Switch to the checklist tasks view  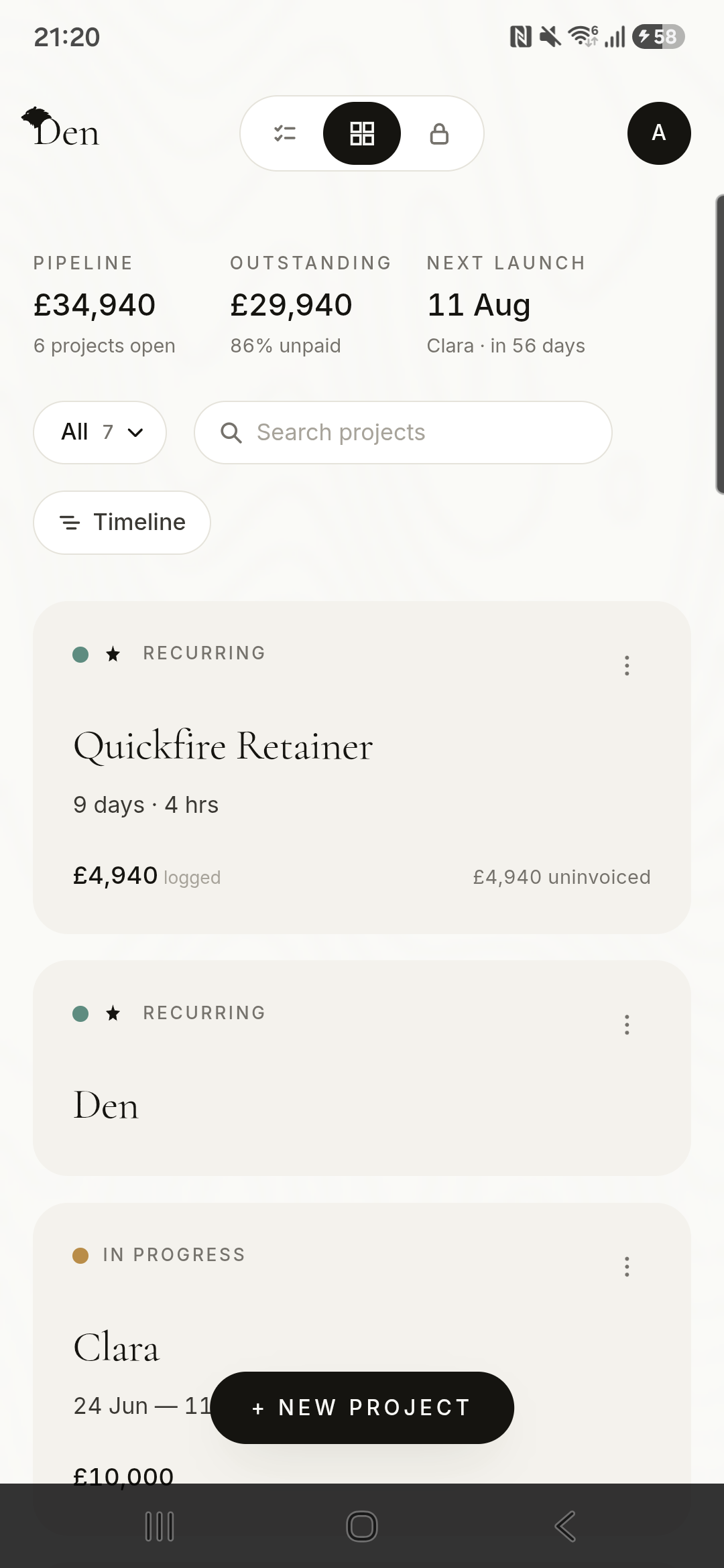pyautogui.click(x=285, y=133)
